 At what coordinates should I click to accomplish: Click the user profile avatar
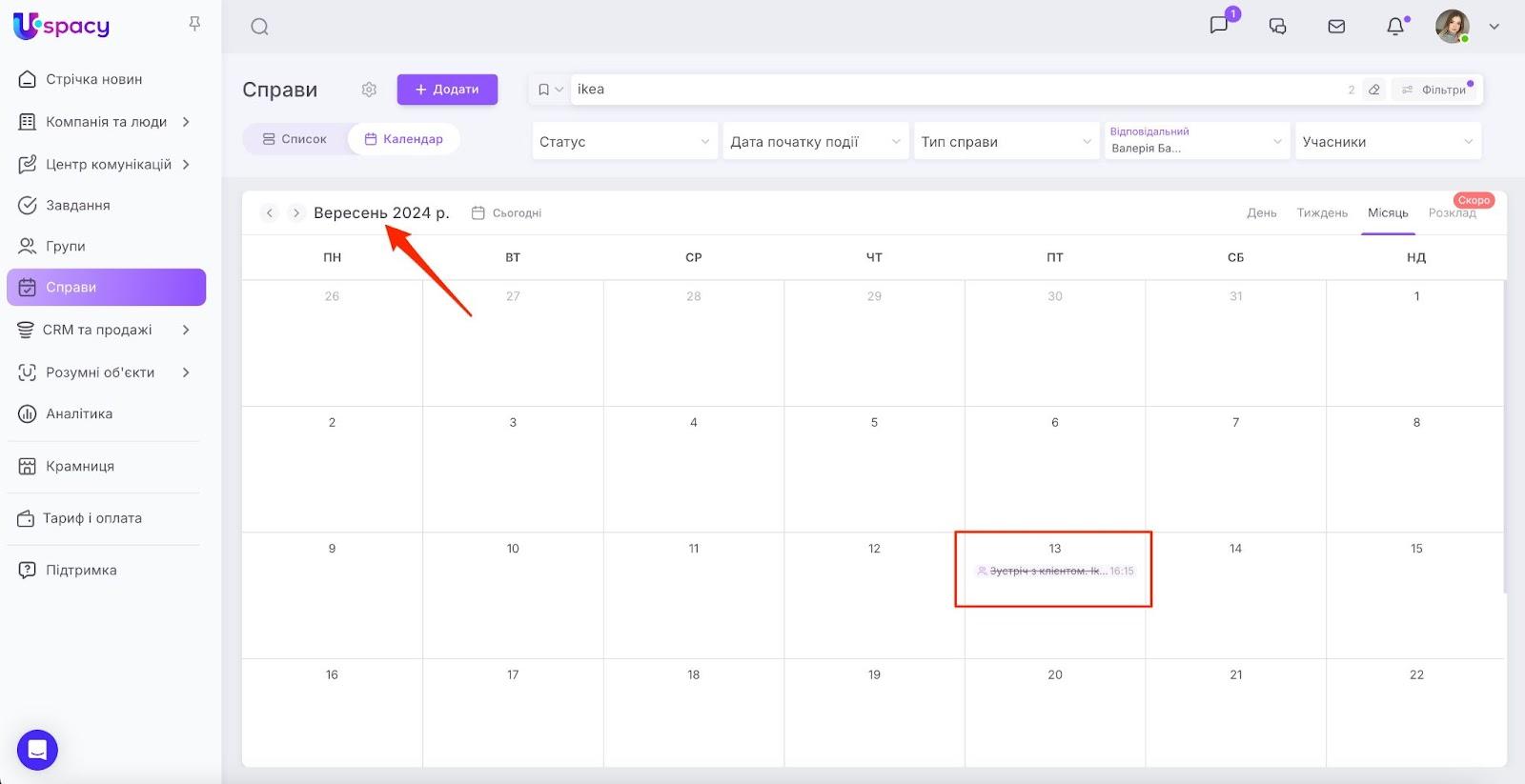[x=1453, y=27]
